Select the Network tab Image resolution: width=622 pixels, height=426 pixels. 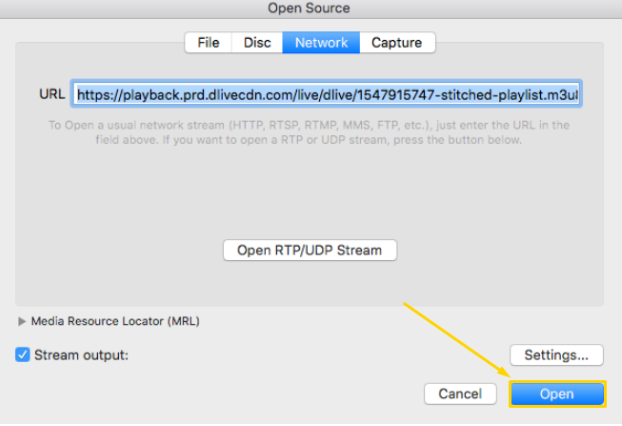321,42
